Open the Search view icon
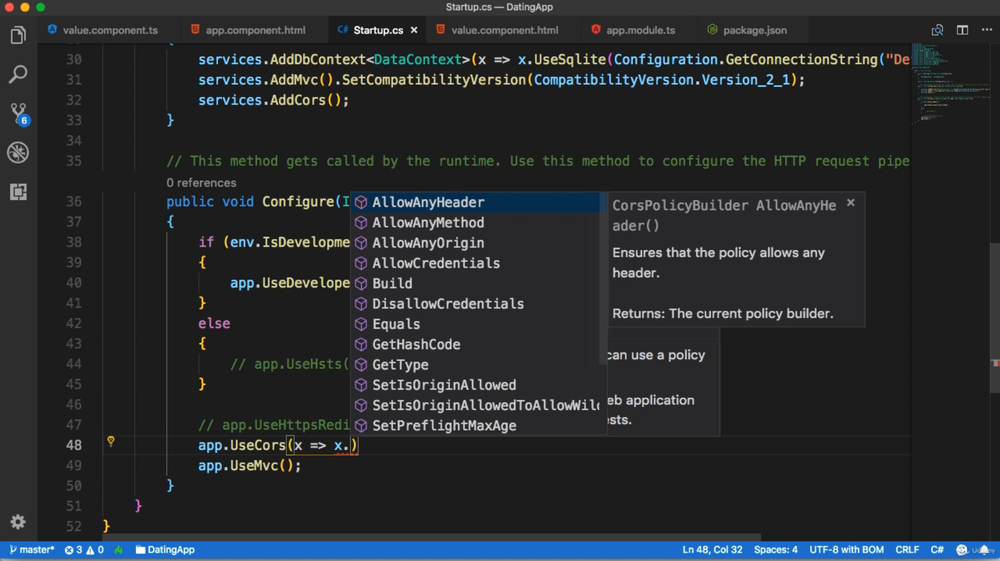Image resolution: width=1000 pixels, height=561 pixels. click(18, 75)
